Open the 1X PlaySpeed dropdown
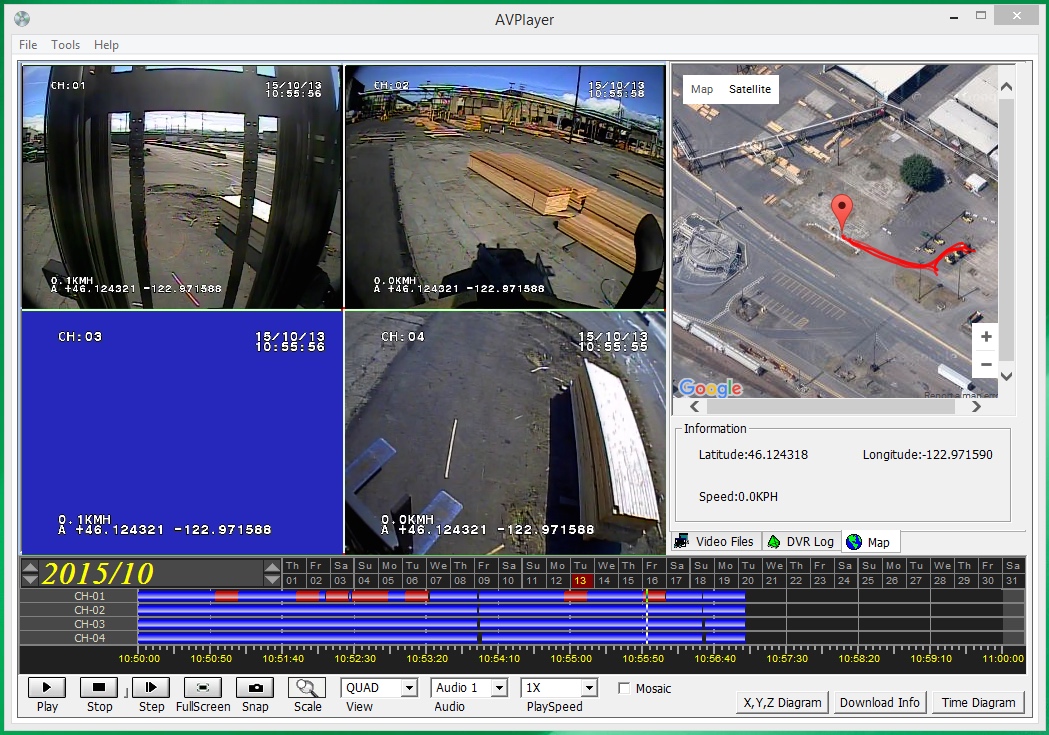 point(588,688)
